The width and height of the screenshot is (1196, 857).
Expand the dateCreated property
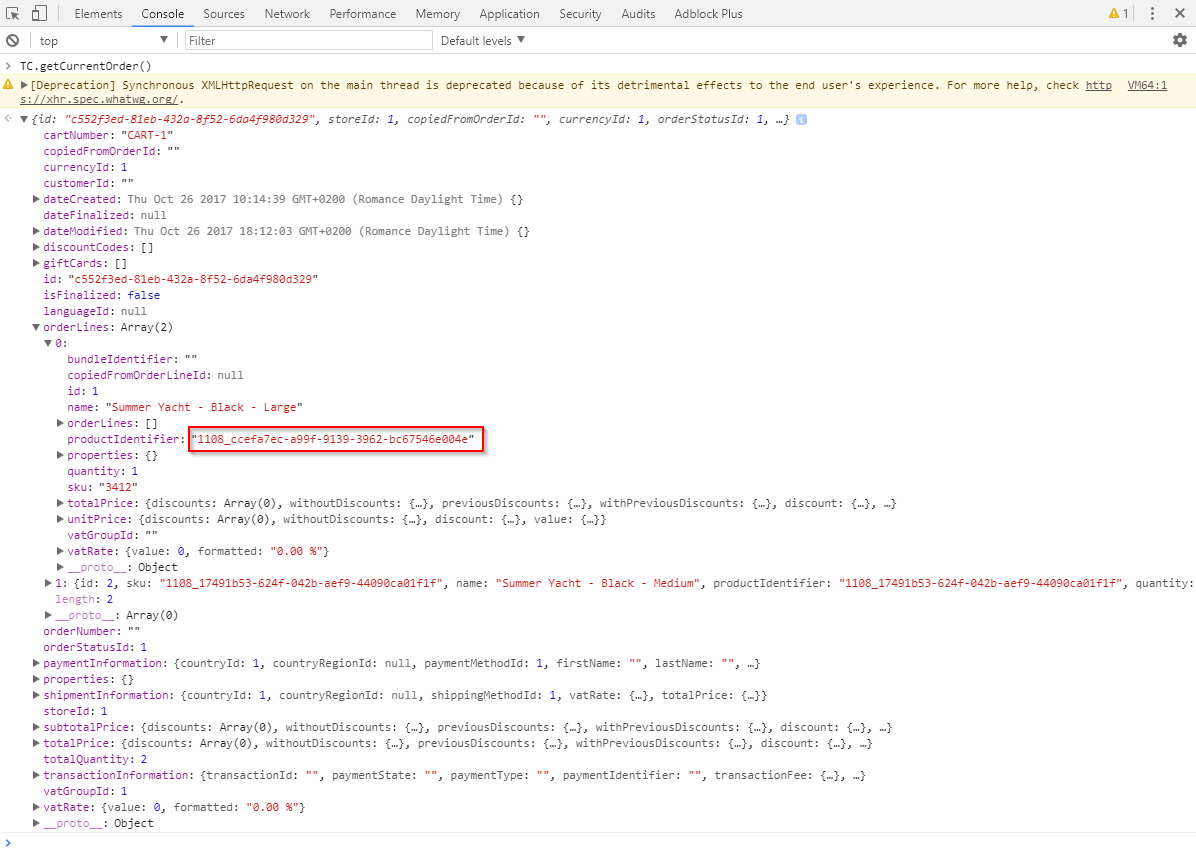[x=36, y=199]
